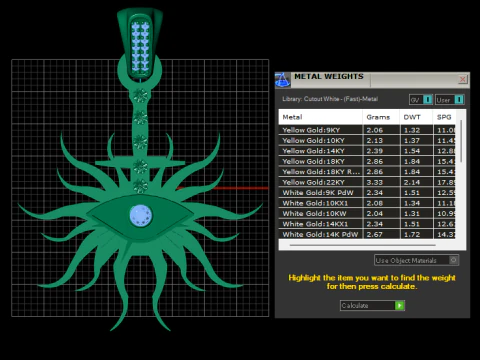Click the 2.14 DWT value
This screenshot has height=360, width=480.
(x=412, y=182)
